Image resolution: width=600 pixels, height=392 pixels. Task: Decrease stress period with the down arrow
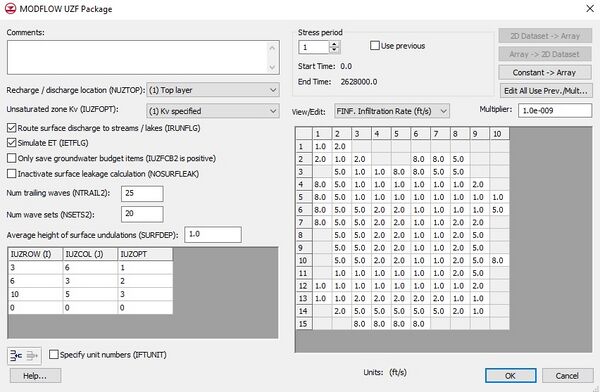point(334,50)
